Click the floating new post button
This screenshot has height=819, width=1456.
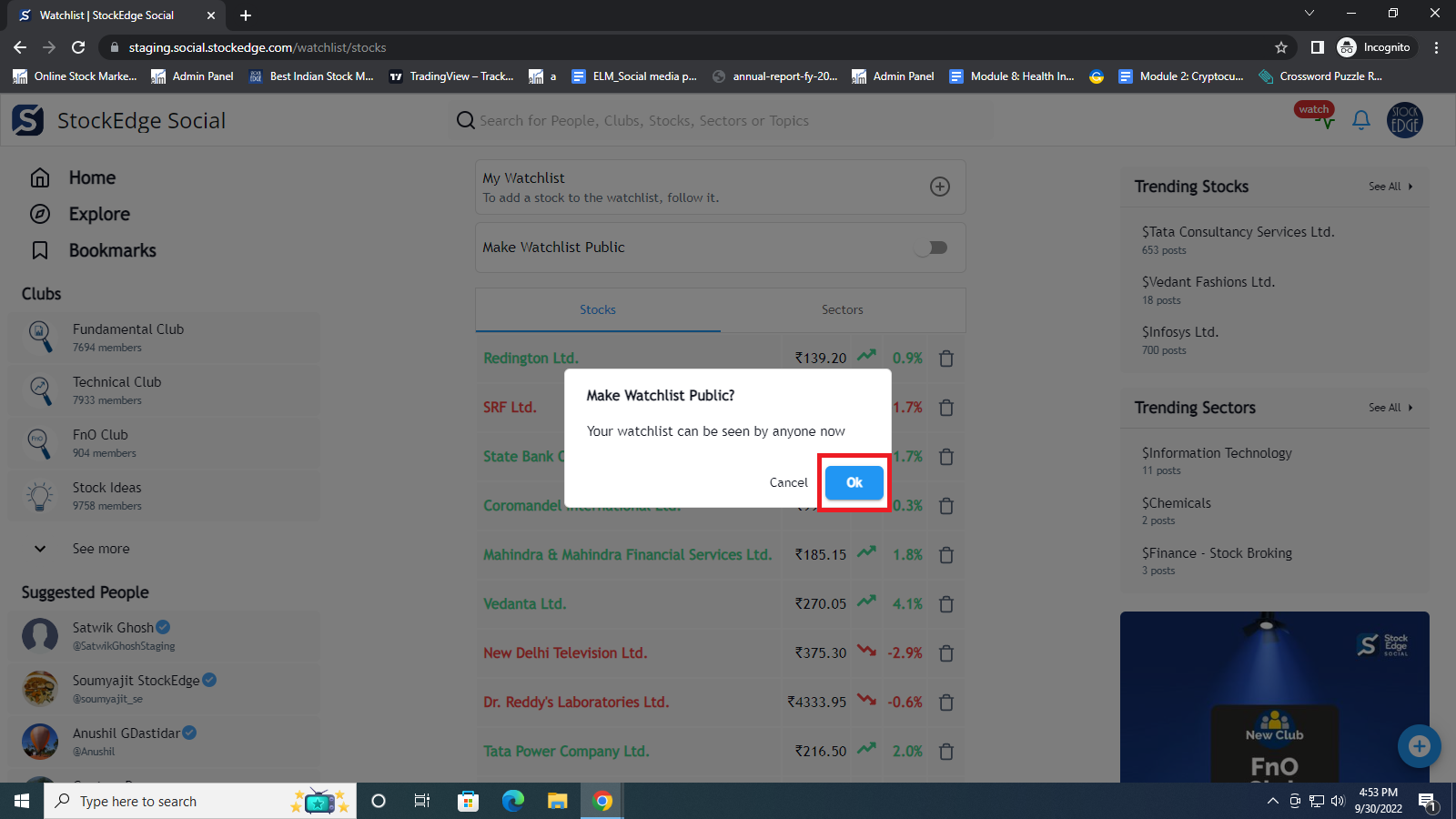point(1419,746)
